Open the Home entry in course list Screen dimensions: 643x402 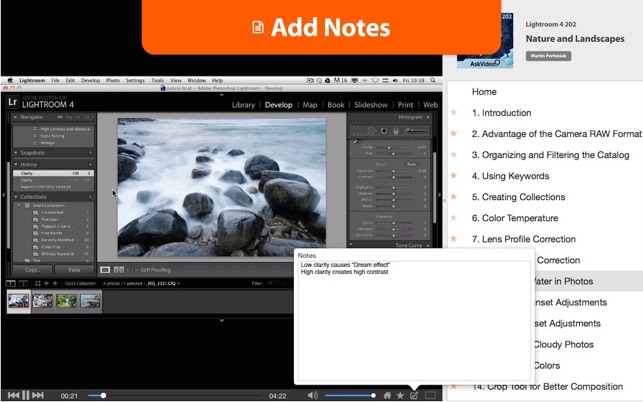coord(484,92)
